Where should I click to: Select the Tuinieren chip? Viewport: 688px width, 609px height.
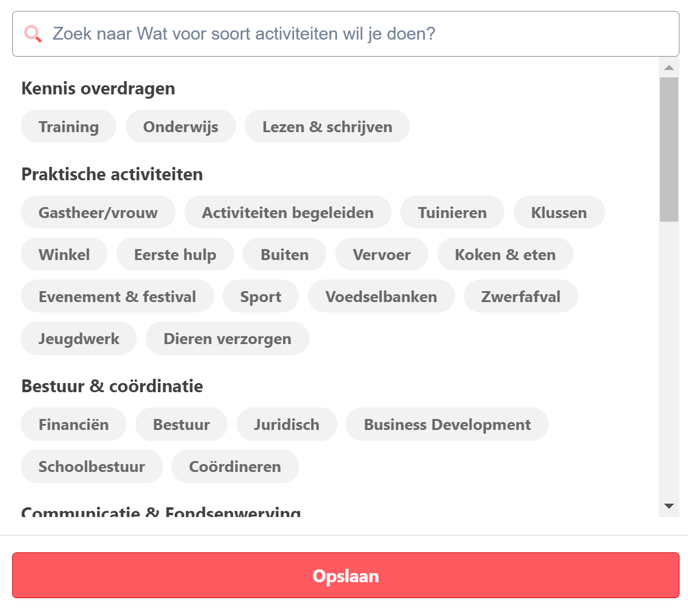452,213
